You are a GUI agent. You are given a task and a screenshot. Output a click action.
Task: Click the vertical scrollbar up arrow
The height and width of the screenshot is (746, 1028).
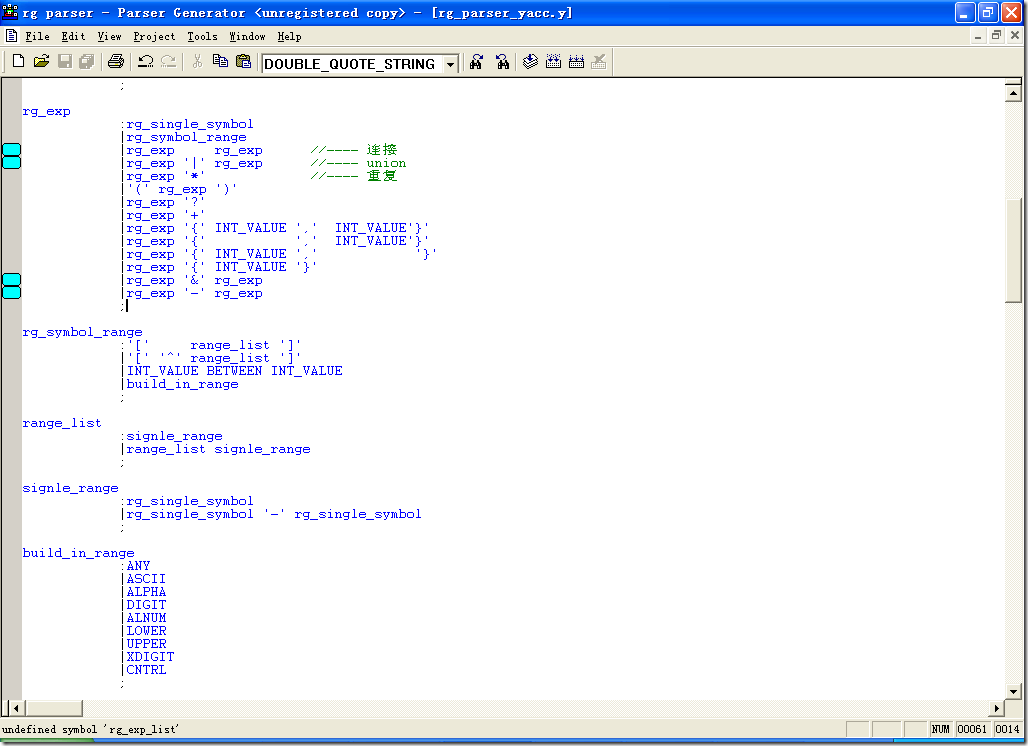pyautogui.click(x=1013, y=93)
